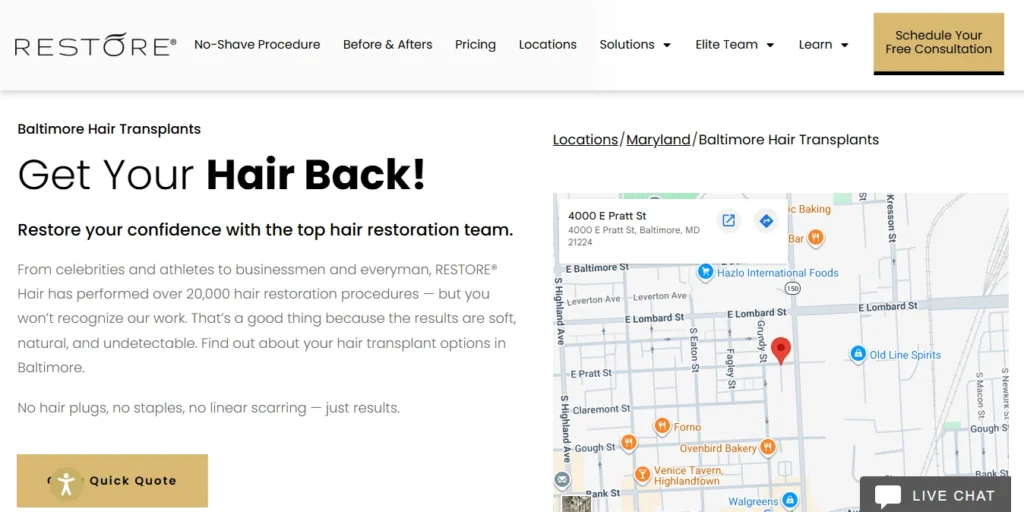Viewport: 1024px width, 512px height.
Task: Click Venice Tavern, Highlandtown label
Action: tap(688, 475)
